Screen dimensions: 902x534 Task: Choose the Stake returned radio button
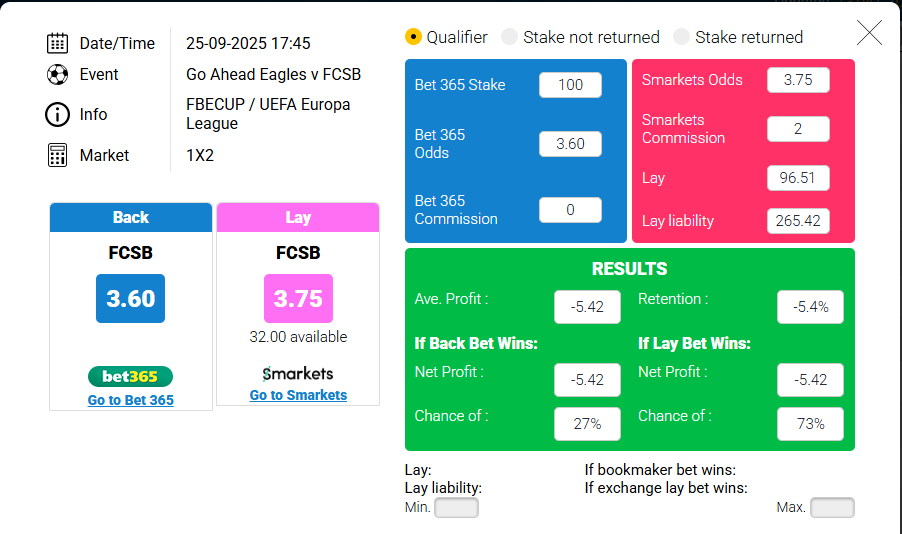pyautogui.click(x=681, y=37)
